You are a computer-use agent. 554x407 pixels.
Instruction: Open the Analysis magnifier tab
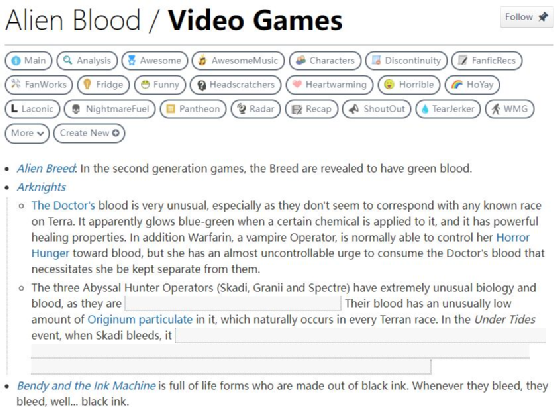click(x=87, y=60)
